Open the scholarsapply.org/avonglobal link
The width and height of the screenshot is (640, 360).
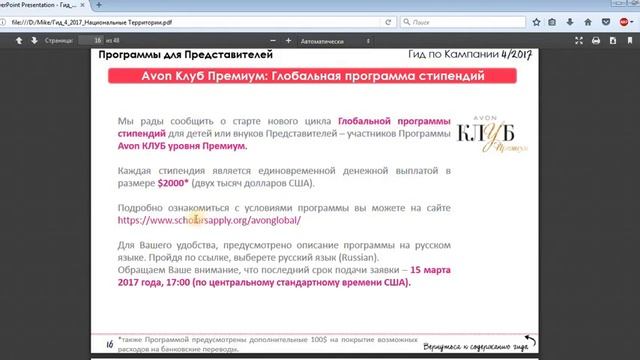pos(209,220)
